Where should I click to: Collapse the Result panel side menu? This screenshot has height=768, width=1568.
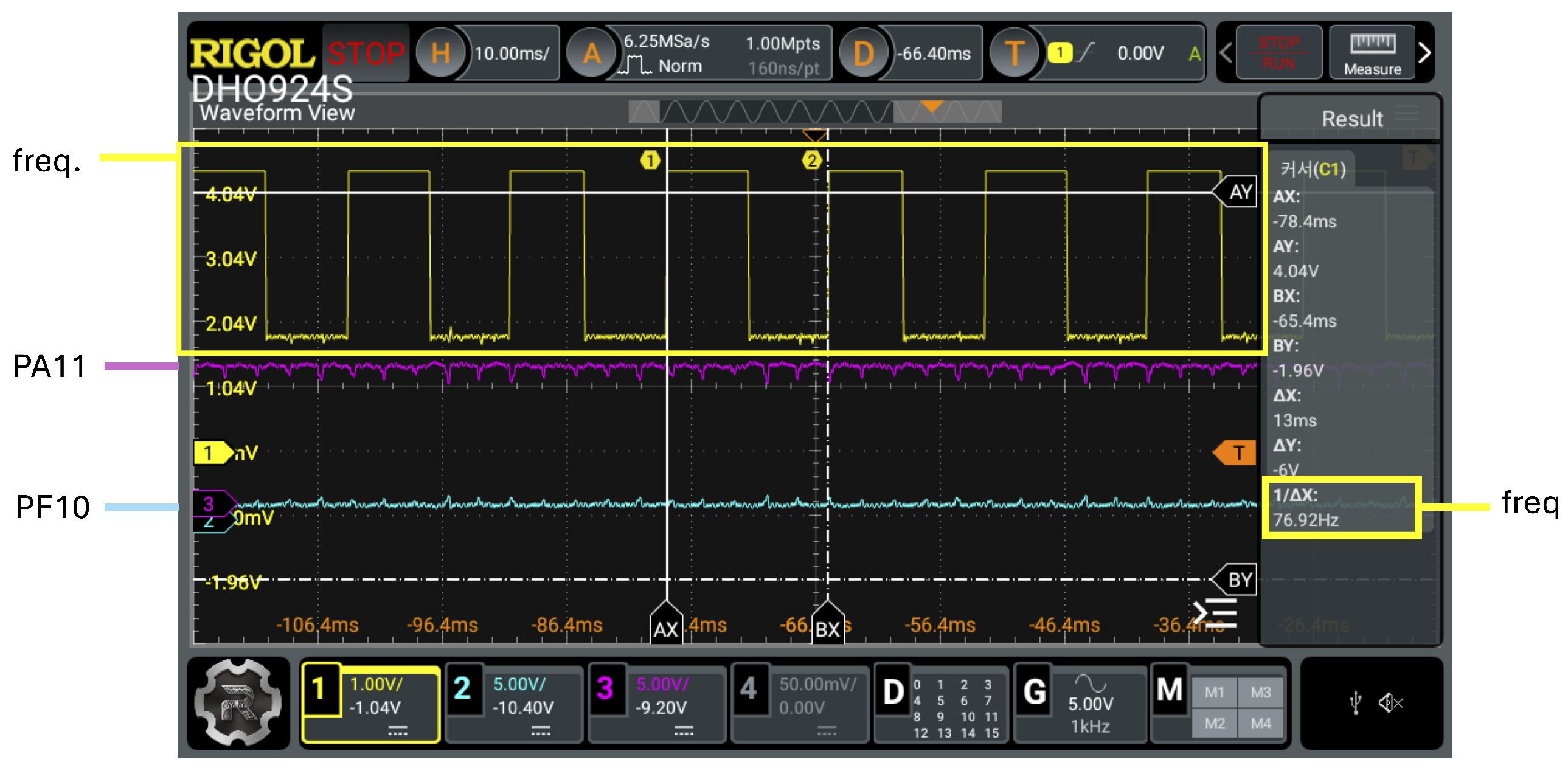tap(1215, 612)
